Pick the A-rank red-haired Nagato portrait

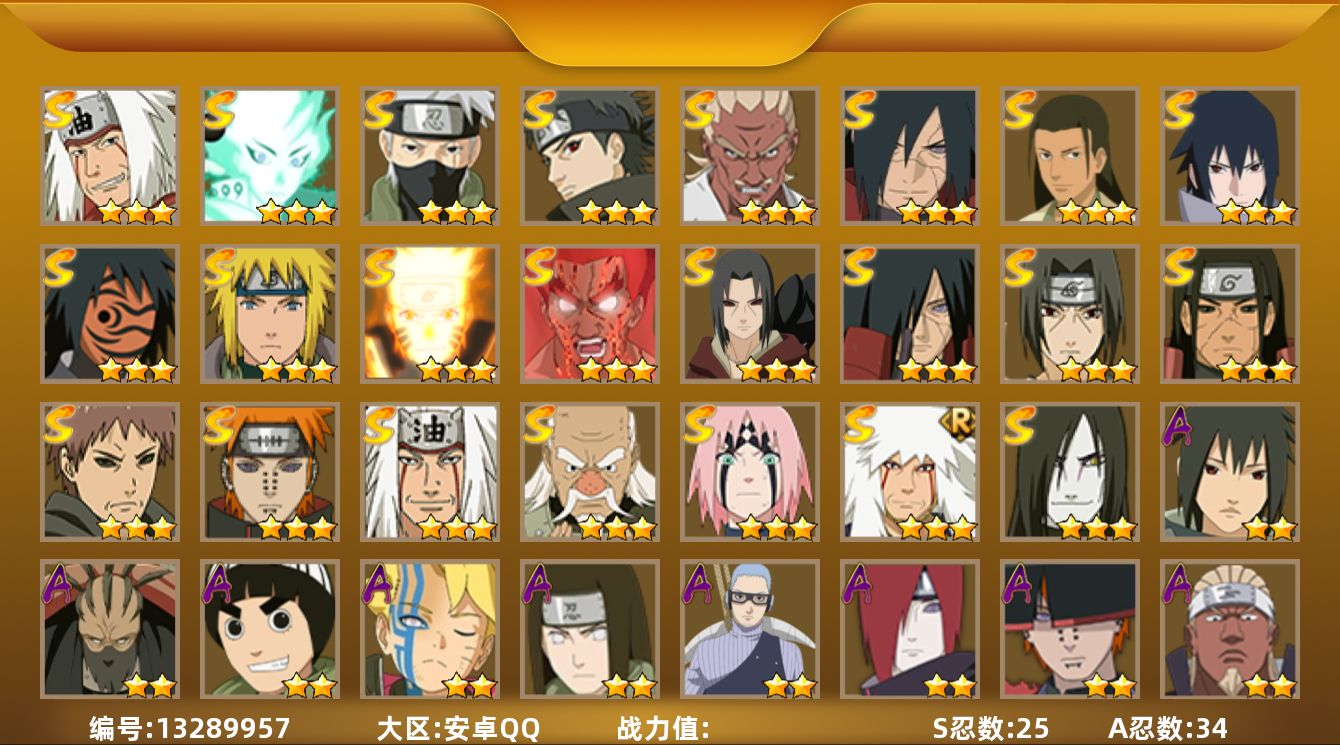click(x=909, y=629)
